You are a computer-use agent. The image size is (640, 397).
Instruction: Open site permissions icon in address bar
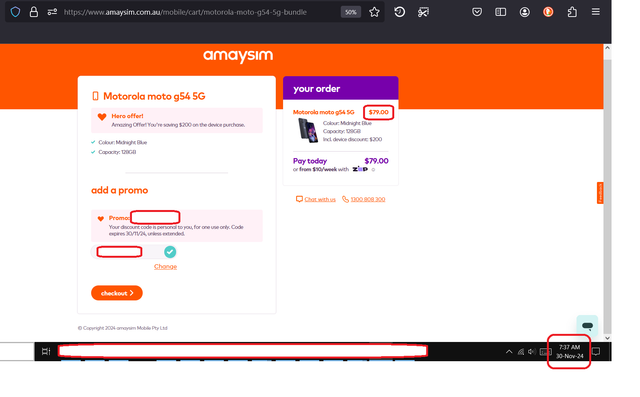click(52, 12)
